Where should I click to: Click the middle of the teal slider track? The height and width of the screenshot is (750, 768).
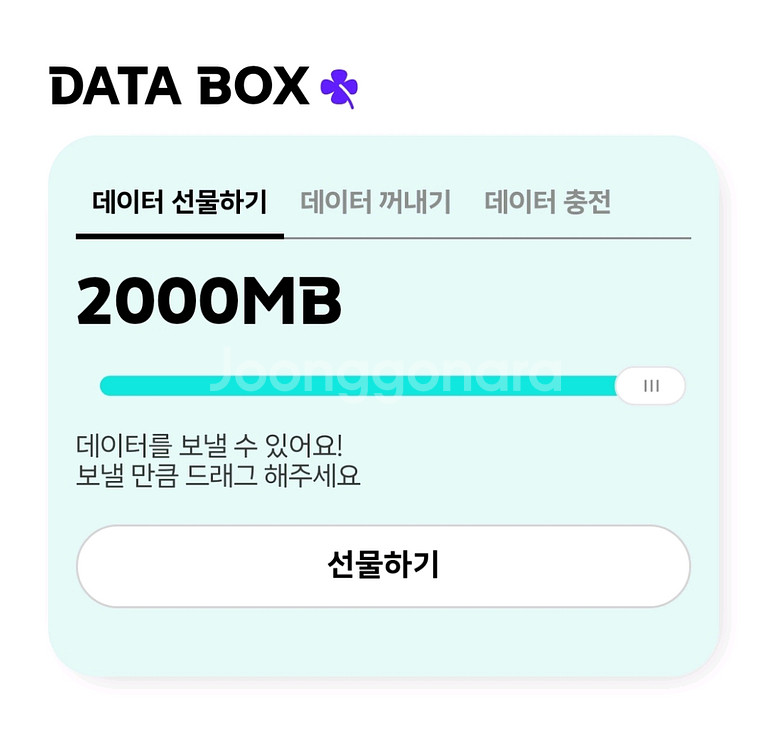click(x=360, y=387)
